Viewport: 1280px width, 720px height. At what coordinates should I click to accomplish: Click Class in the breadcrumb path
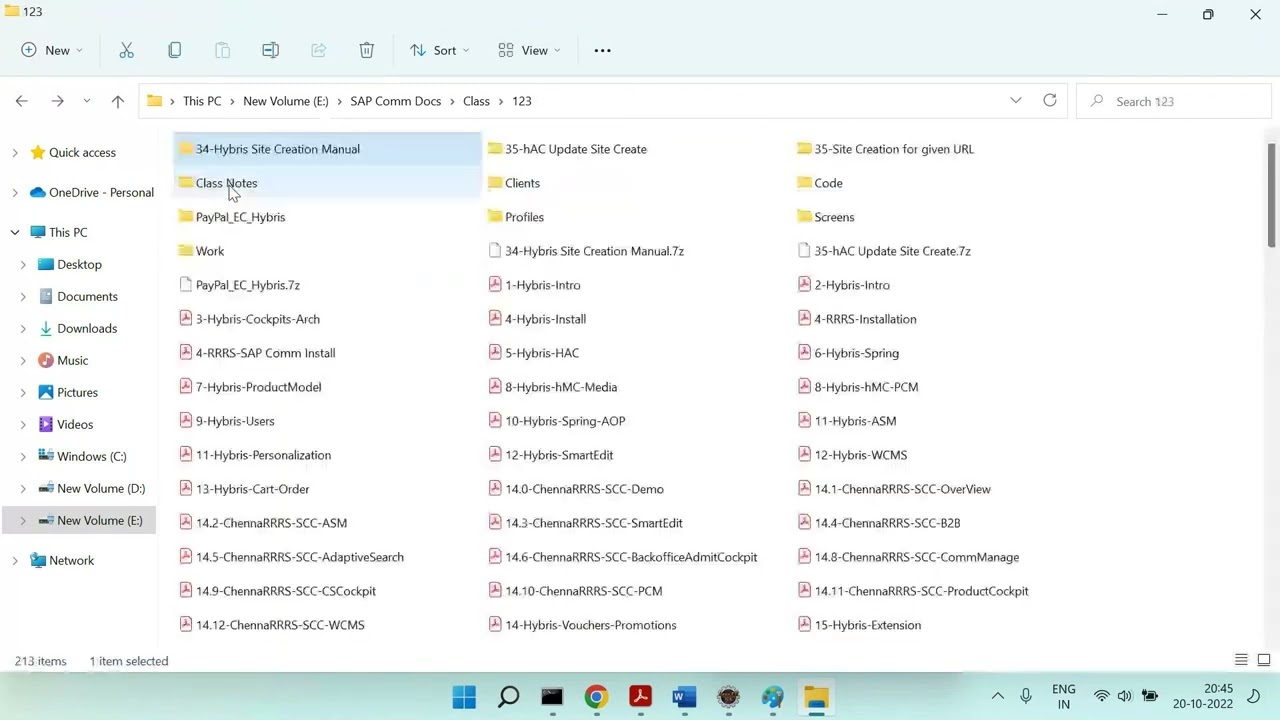(x=476, y=101)
